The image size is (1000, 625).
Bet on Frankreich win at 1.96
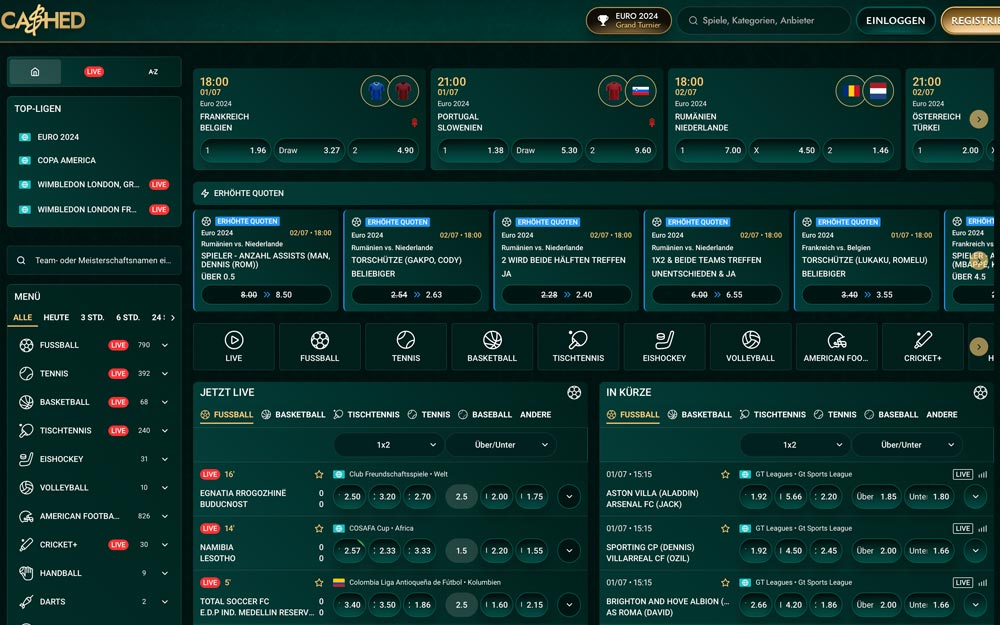pos(235,151)
